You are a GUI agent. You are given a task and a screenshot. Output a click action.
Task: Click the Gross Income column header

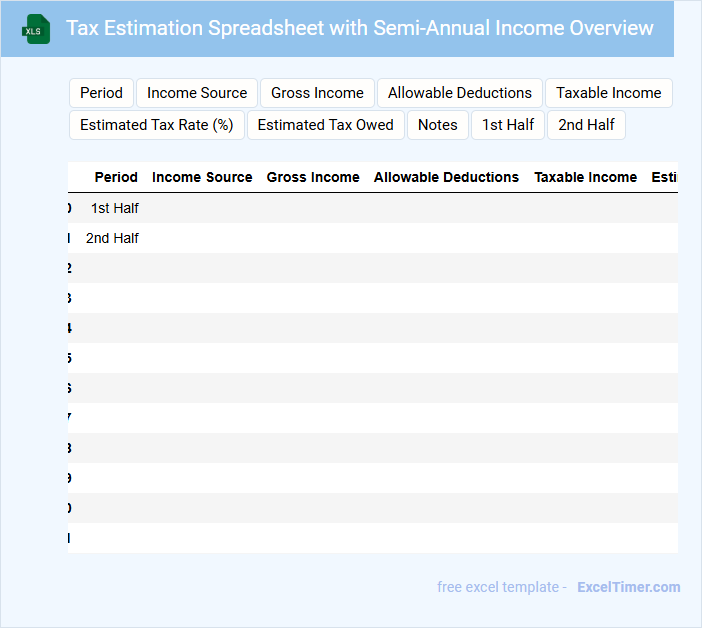coord(313,177)
